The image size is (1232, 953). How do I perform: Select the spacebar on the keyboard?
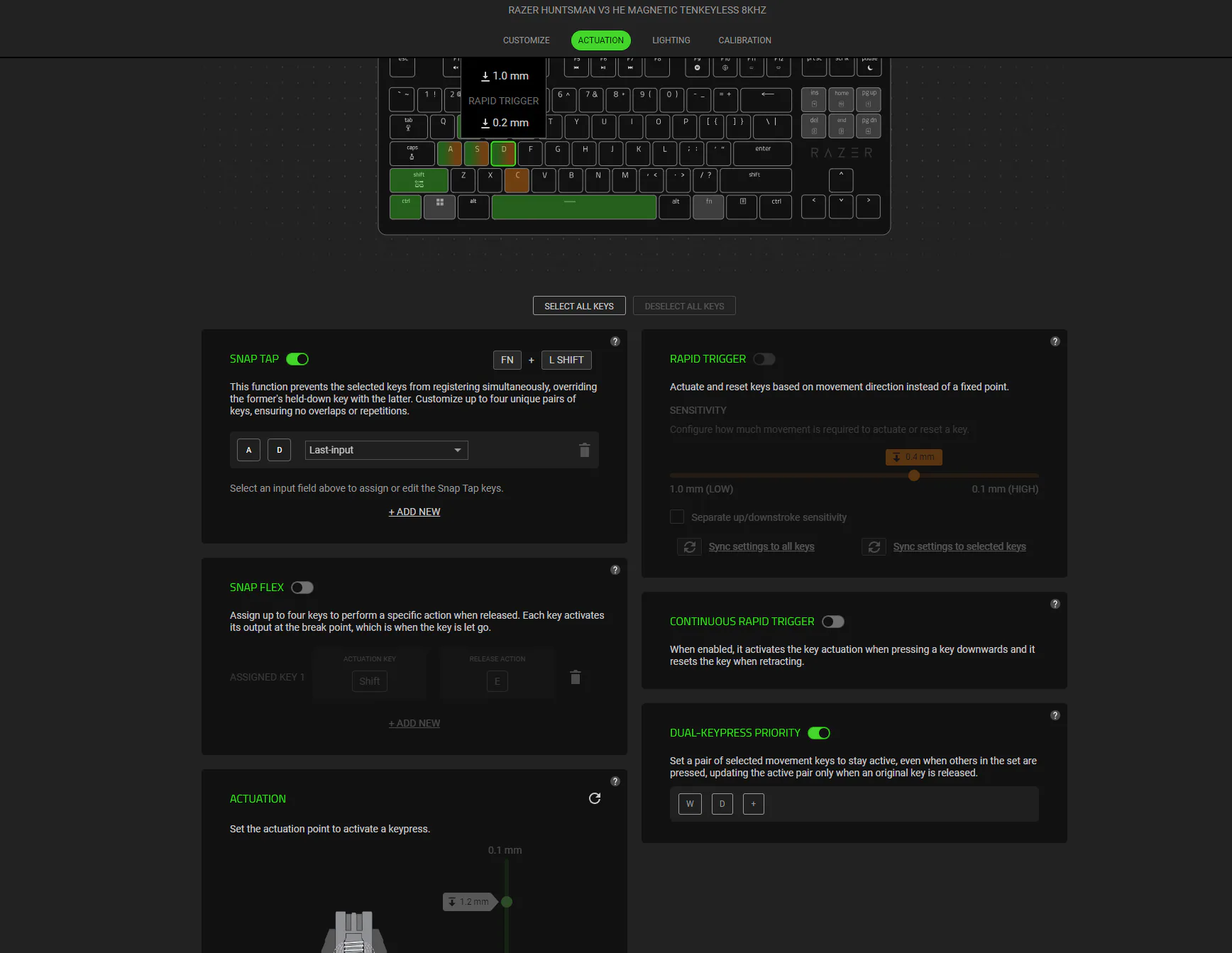click(574, 206)
